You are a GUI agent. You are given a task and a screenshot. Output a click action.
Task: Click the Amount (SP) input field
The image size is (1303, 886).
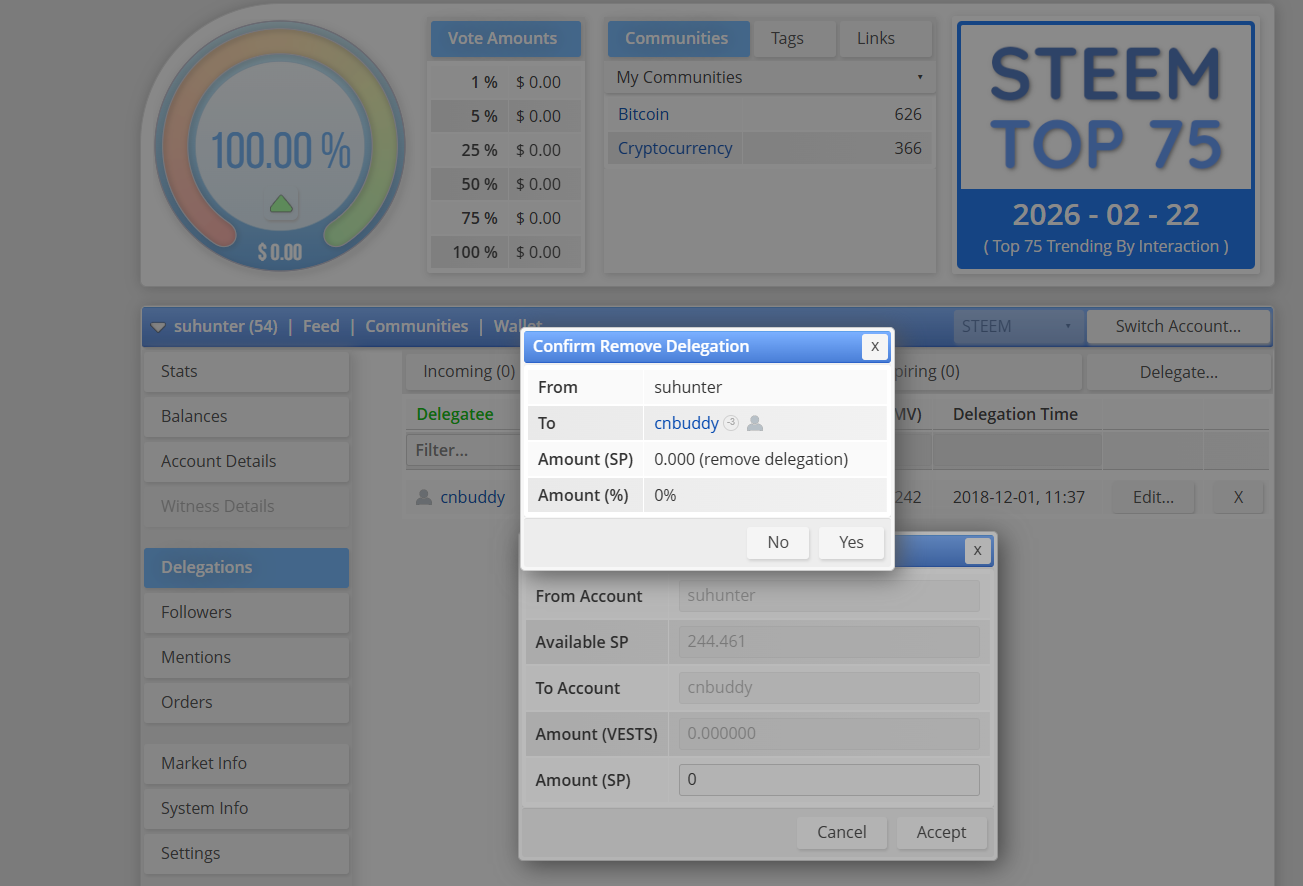829,779
